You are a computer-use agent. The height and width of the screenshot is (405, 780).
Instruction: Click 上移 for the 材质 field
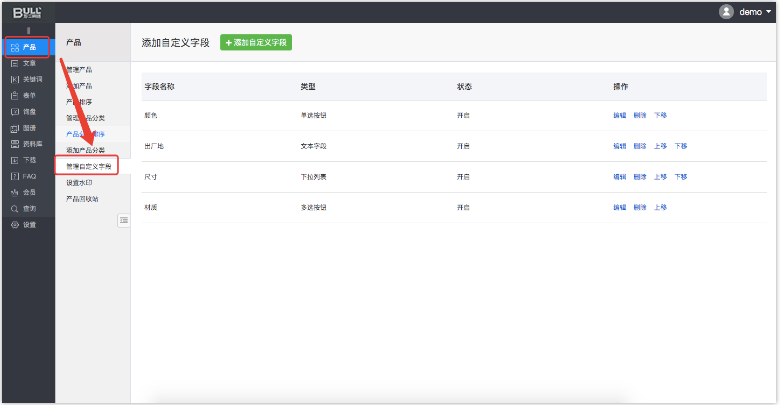tap(660, 207)
